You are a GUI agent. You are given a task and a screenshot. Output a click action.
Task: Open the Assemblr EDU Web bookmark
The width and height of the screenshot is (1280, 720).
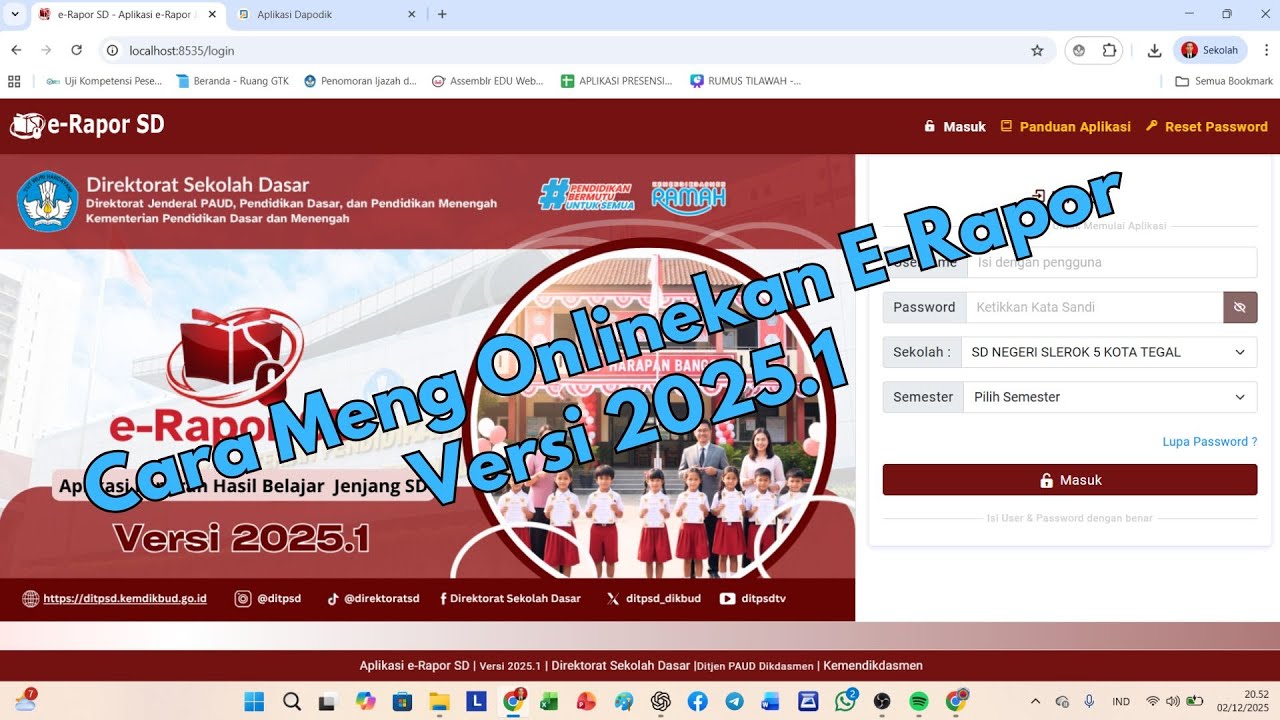pyautogui.click(x=488, y=81)
